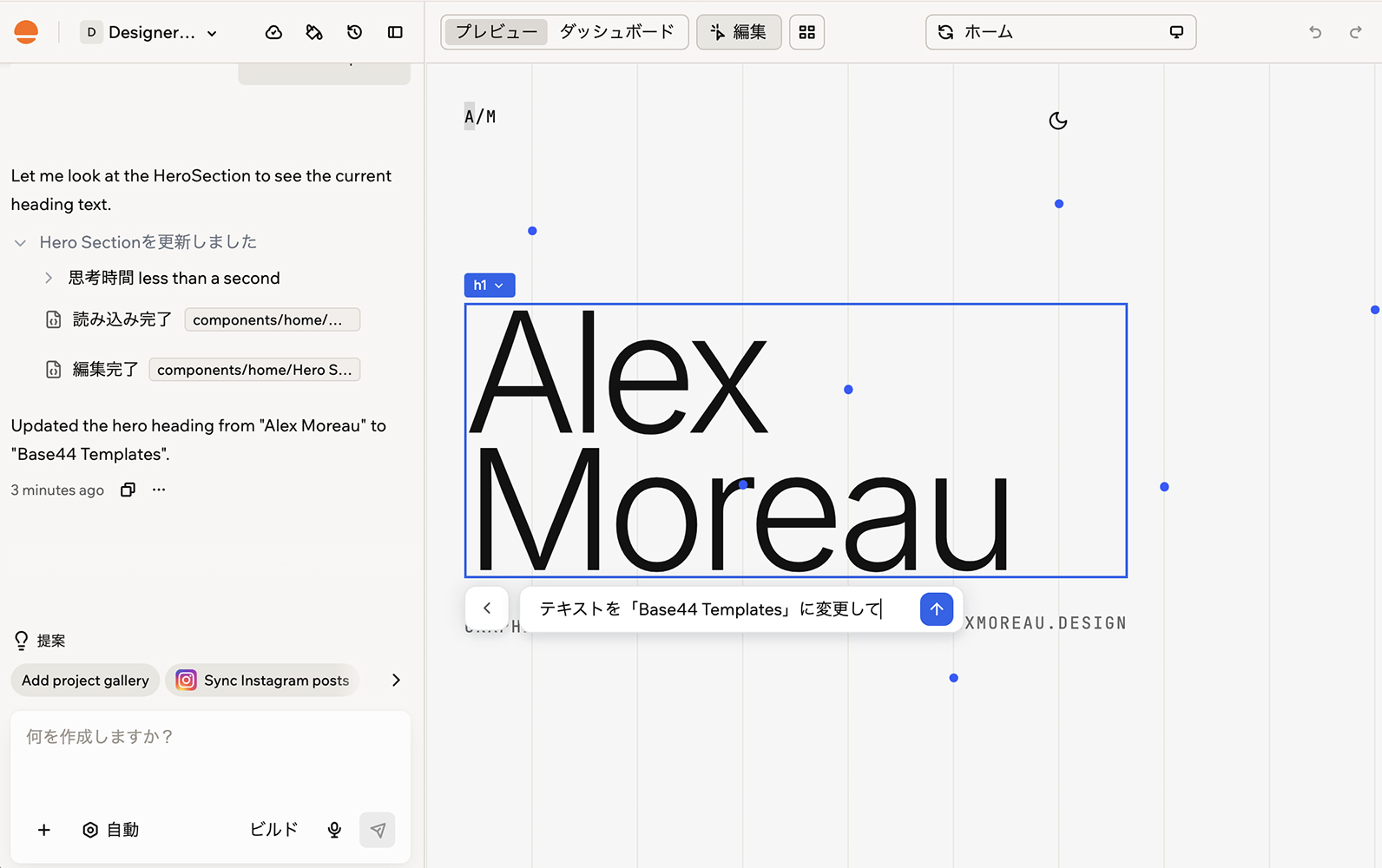
Task: Toggle the 自動 auto mode selector
Action: pyautogui.click(x=110, y=830)
